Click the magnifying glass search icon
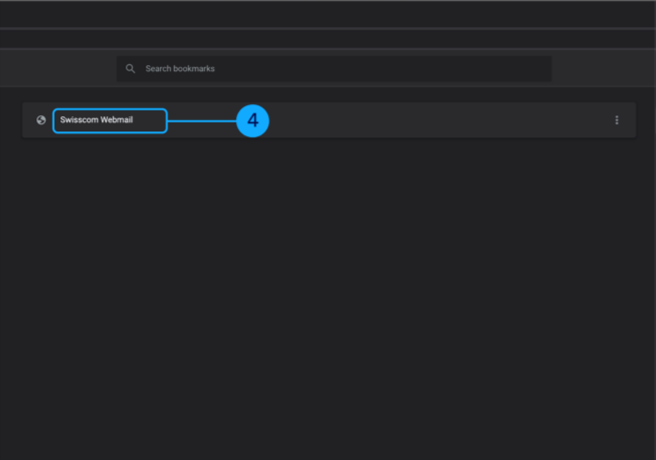 tap(130, 69)
